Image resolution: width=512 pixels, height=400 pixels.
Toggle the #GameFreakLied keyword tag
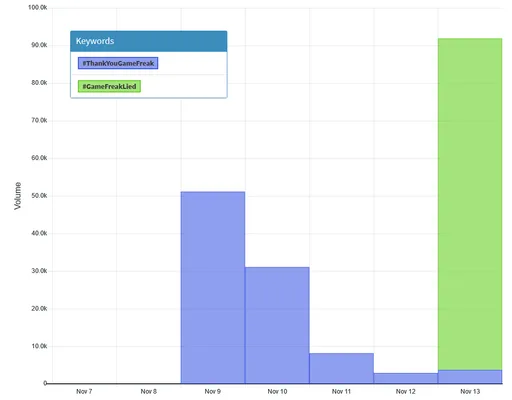pos(109,86)
